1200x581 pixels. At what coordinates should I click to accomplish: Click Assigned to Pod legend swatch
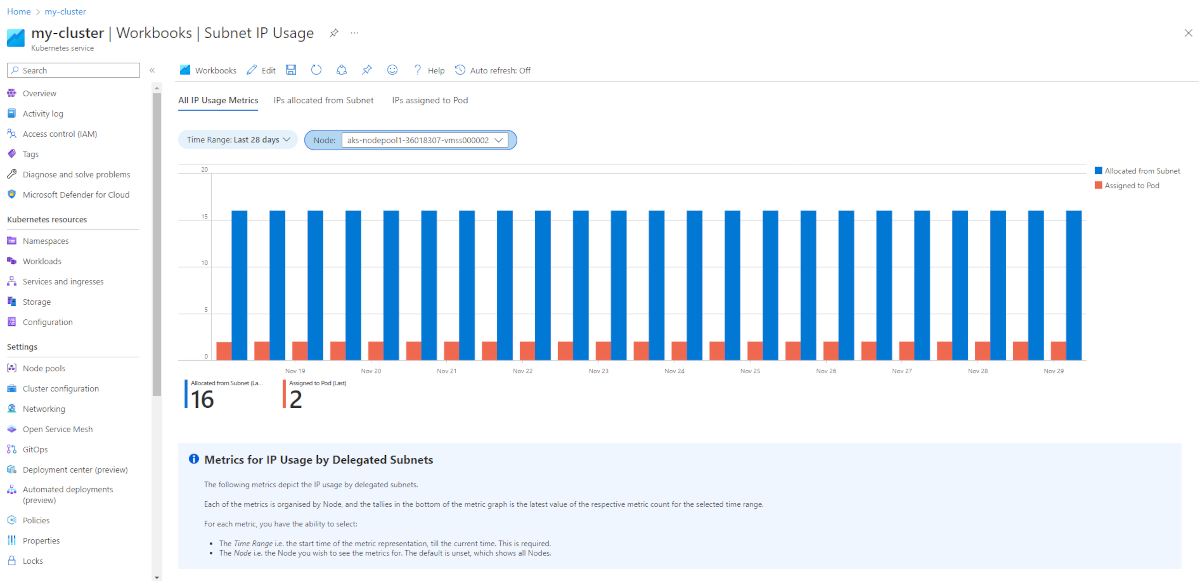point(1098,185)
